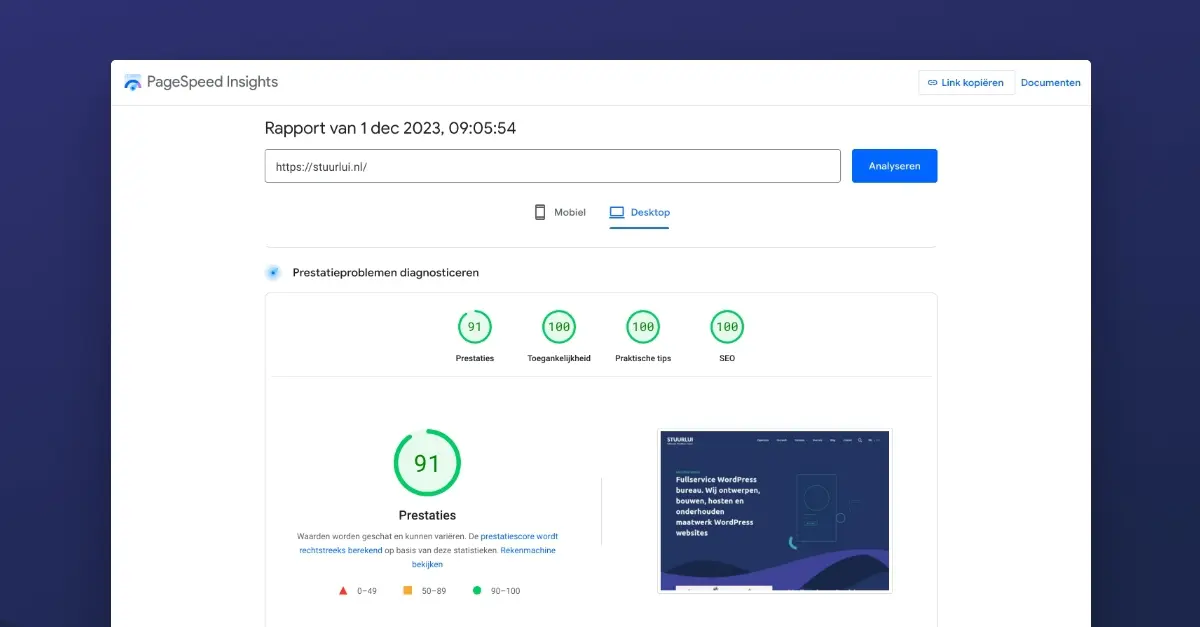The height and width of the screenshot is (627, 1200).
Task: Click the 100 SEO score gauge
Action: pos(727,326)
